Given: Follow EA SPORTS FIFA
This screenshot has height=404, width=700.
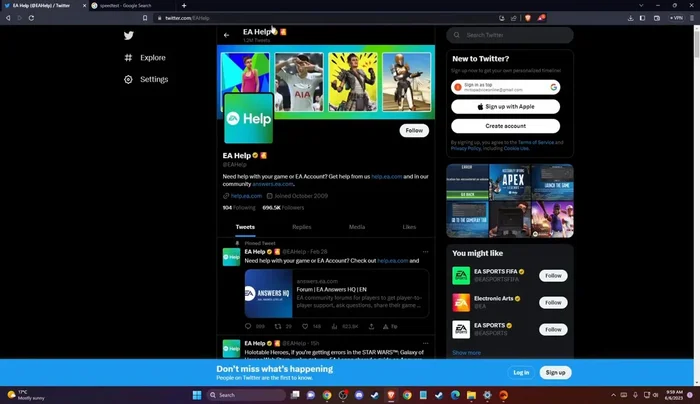Looking at the screenshot, I should (553, 275).
